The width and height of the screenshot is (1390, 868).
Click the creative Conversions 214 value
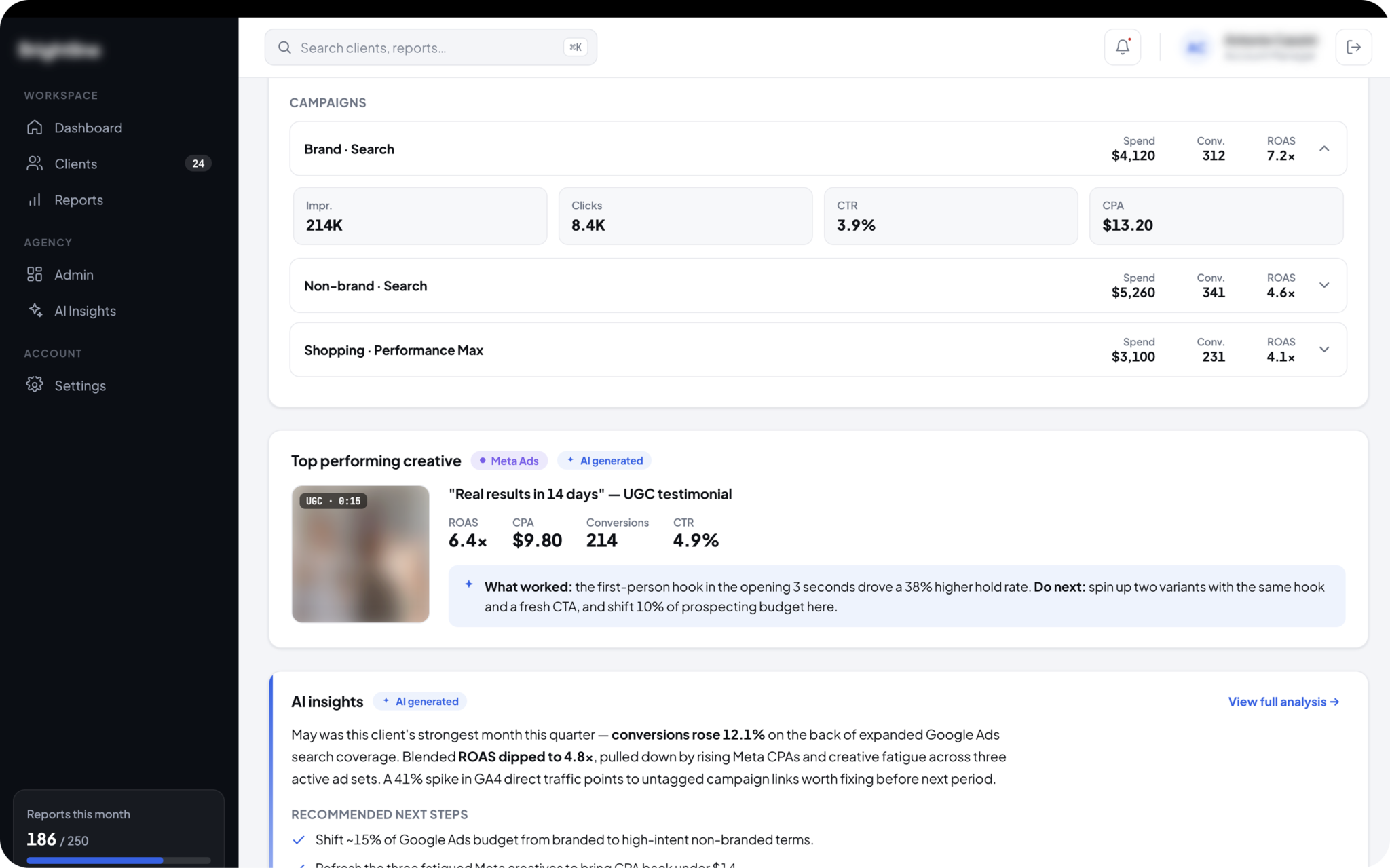click(x=601, y=541)
